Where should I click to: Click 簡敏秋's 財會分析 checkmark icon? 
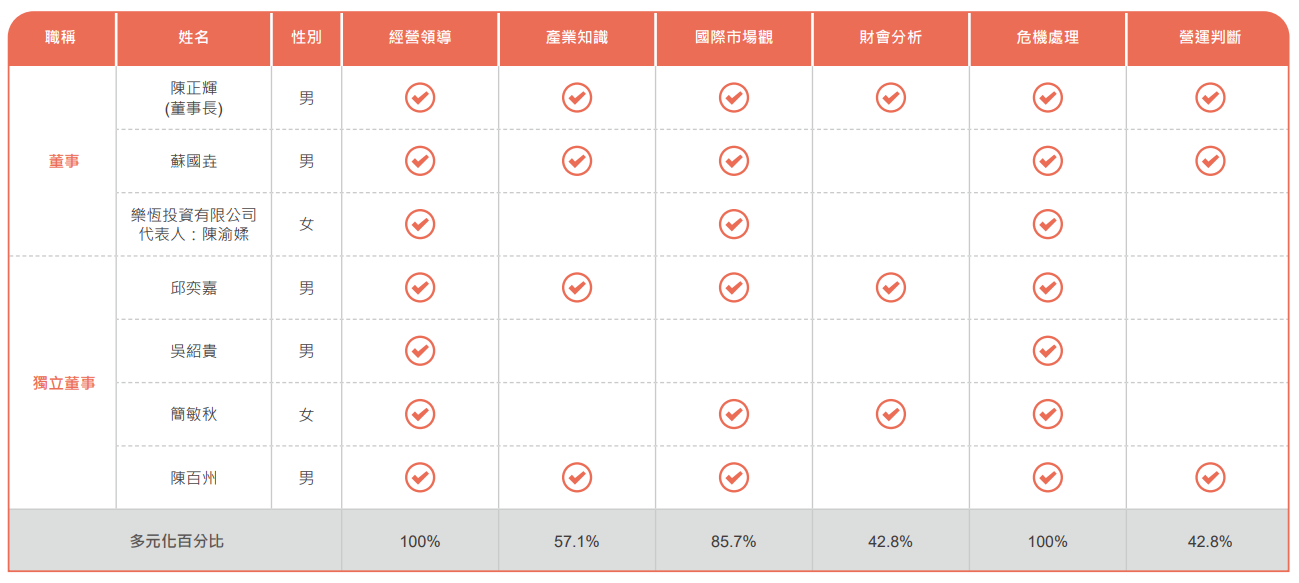(891, 414)
